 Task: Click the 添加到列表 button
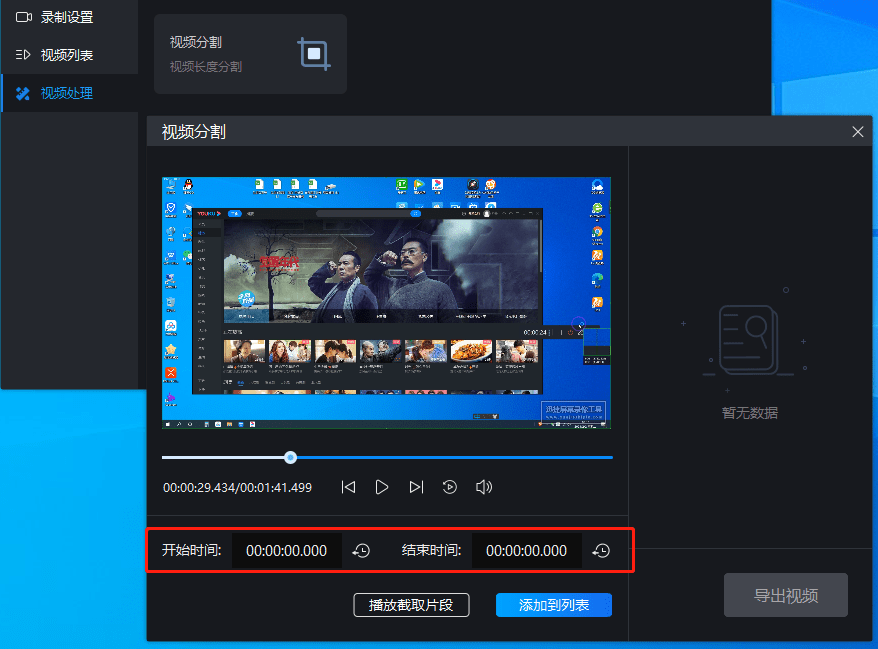(x=554, y=605)
